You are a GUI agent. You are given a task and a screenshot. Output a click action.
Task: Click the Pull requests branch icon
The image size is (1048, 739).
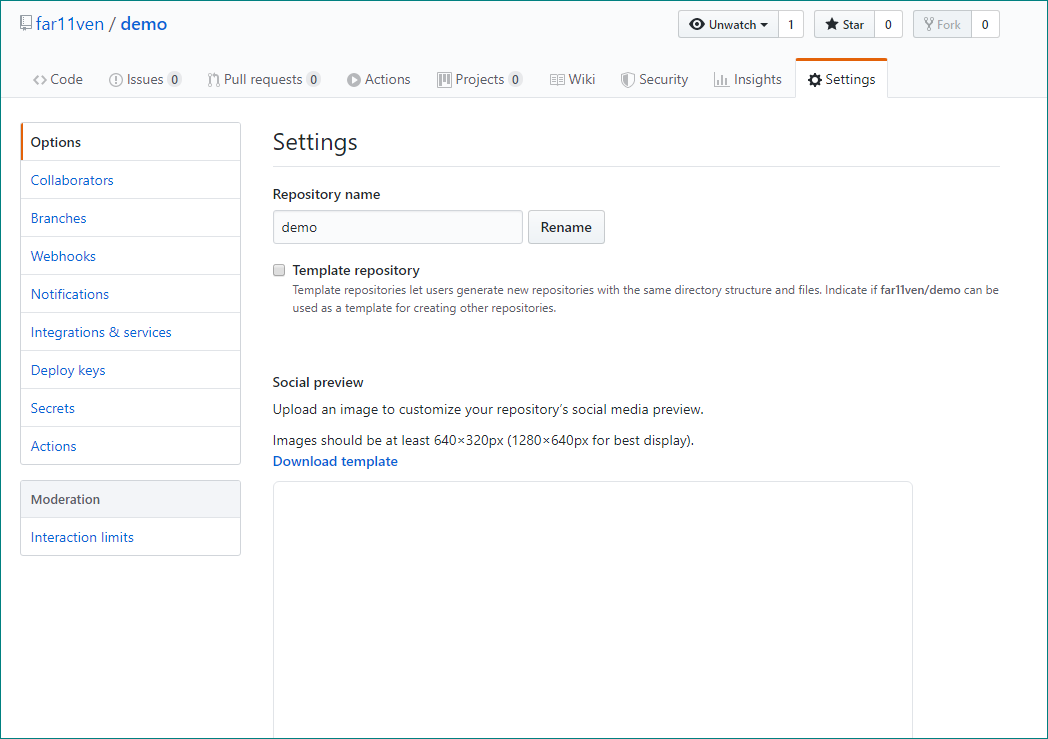tap(213, 80)
